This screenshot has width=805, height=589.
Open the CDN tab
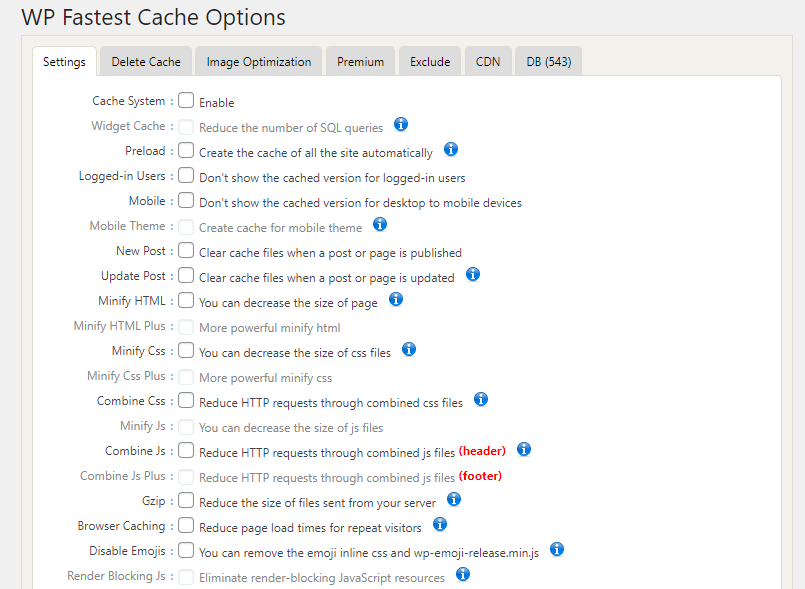coord(488,62)
